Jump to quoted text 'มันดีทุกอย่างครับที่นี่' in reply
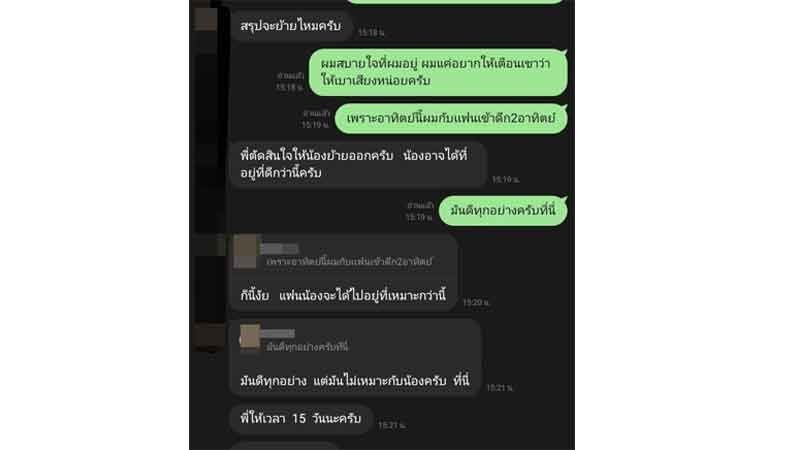This screenshot has width=800, height=450. coord(307,347)
